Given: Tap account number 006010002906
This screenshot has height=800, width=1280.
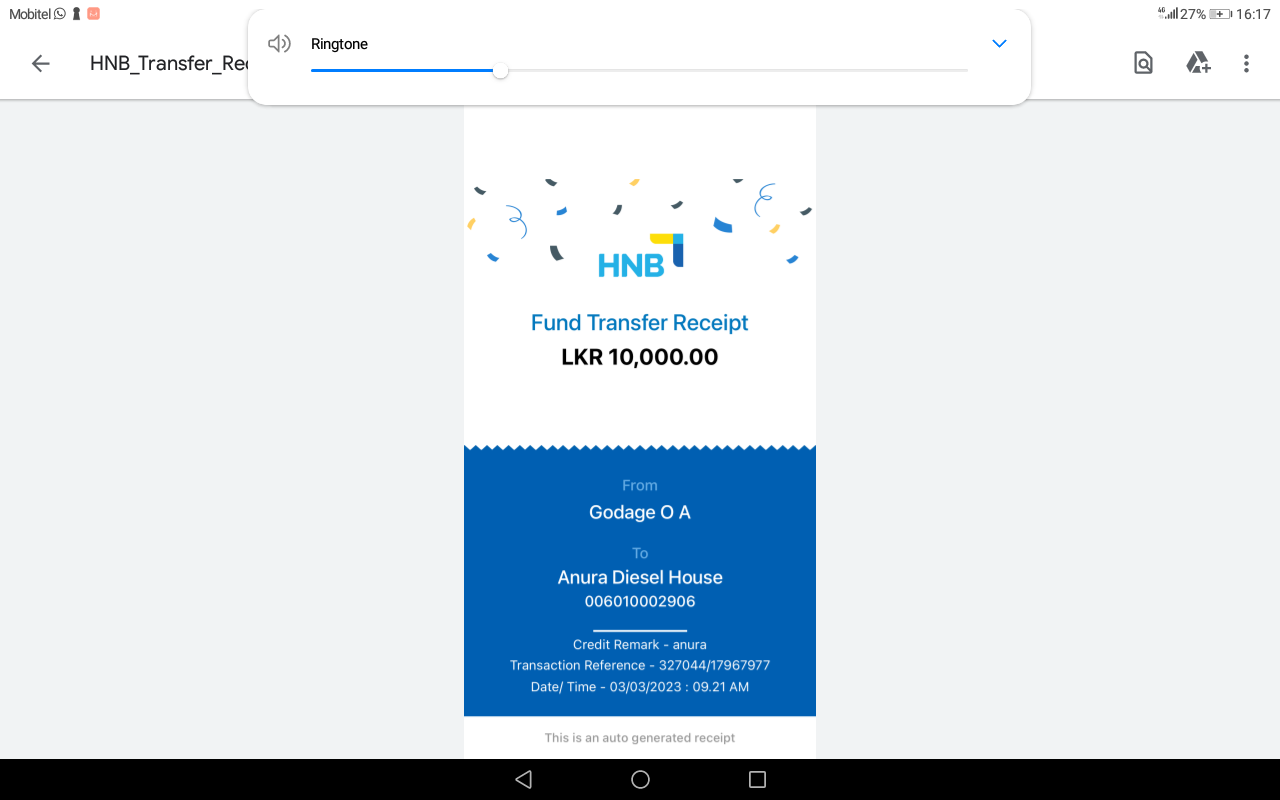Looking at the screenshot, I should point(639,602).
